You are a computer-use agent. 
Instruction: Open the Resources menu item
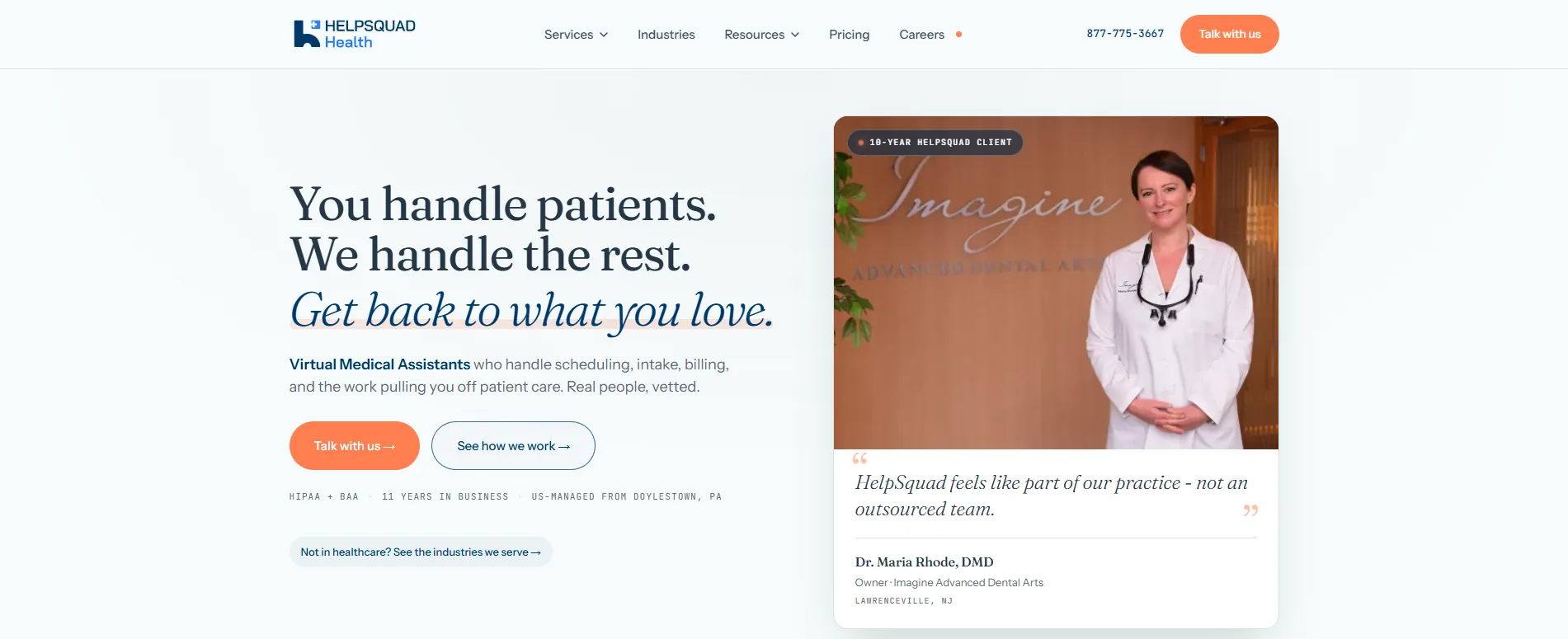pyautogui.click(x=761, y=35)
